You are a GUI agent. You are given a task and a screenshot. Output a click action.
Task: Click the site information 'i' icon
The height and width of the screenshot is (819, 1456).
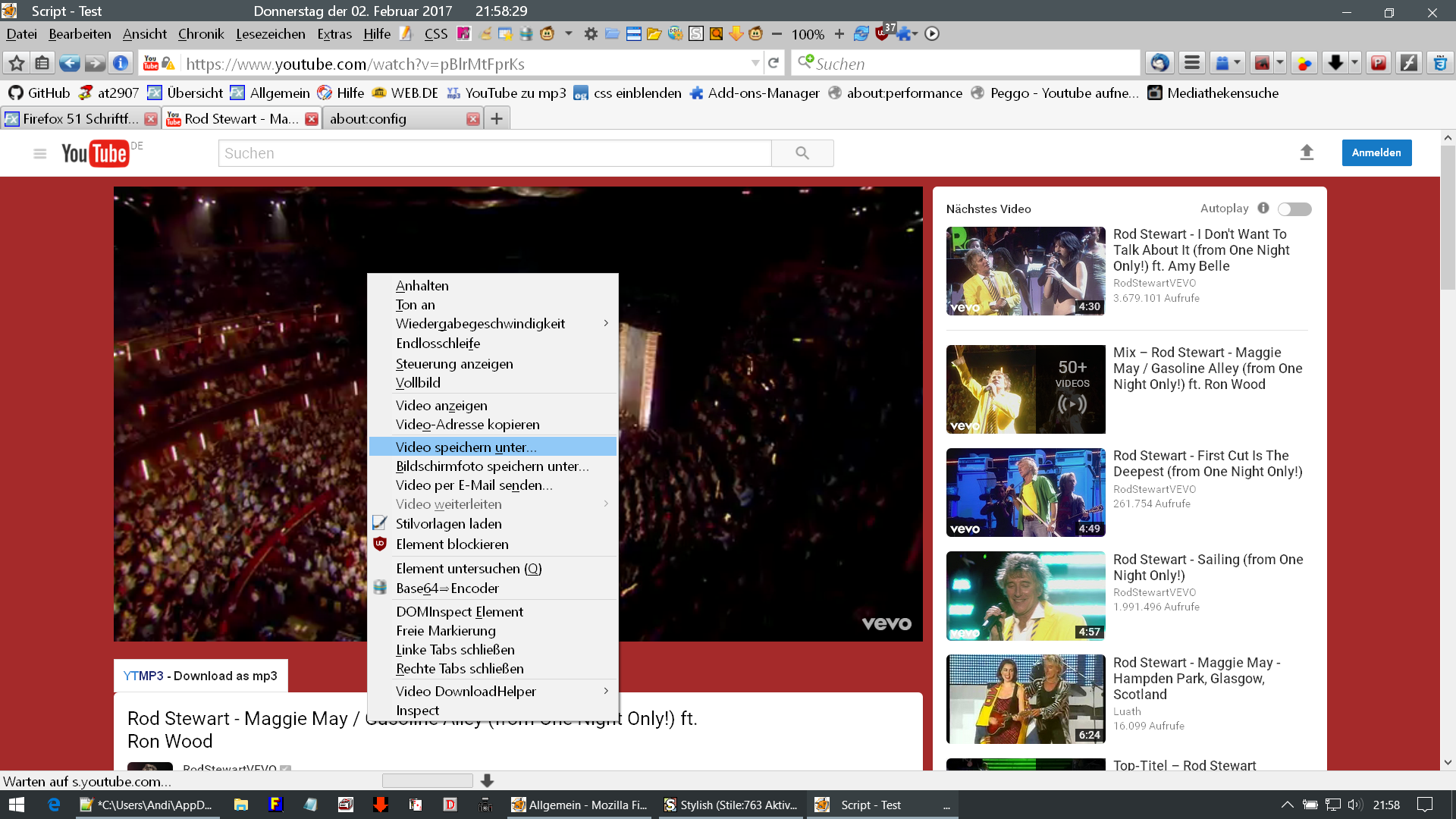(120, 64)
